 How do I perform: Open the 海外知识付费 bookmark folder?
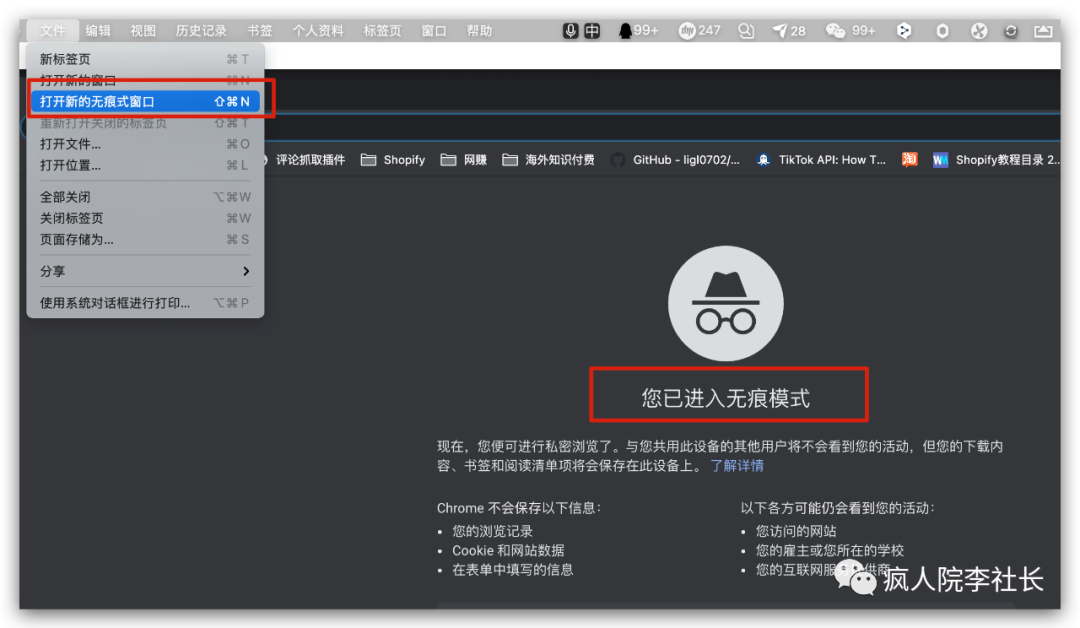(548, 160)
